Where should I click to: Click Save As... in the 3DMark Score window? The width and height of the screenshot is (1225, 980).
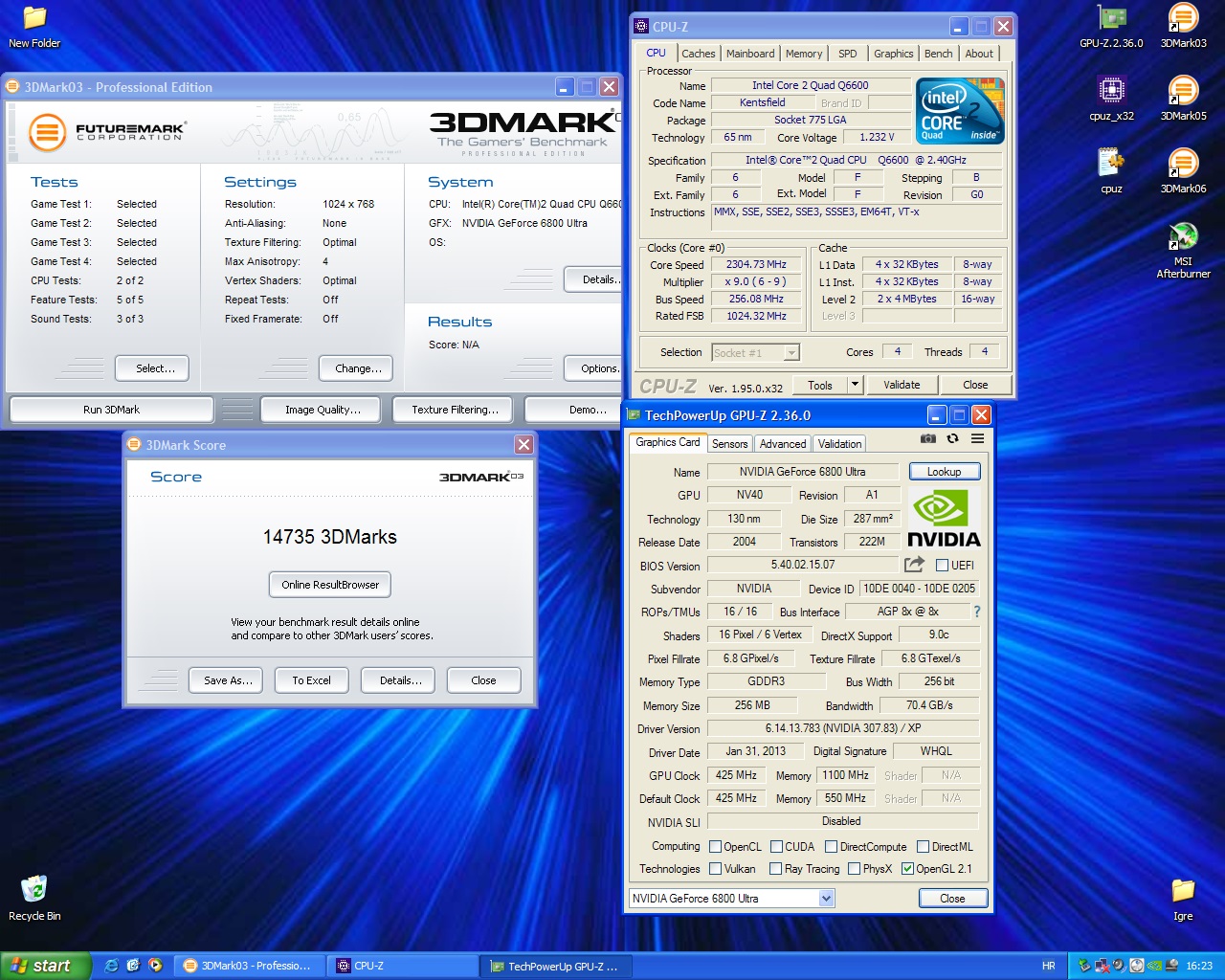228,680
